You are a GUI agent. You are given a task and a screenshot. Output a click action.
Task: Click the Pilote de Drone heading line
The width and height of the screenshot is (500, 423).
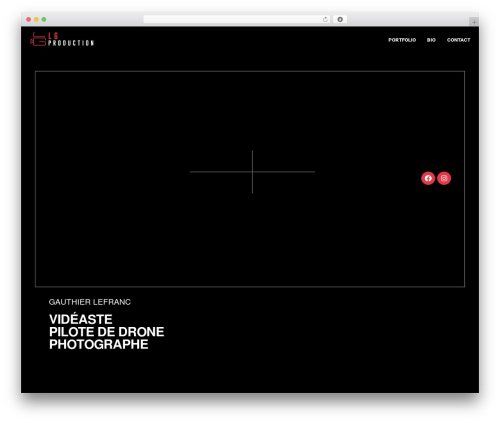(107, 332)
